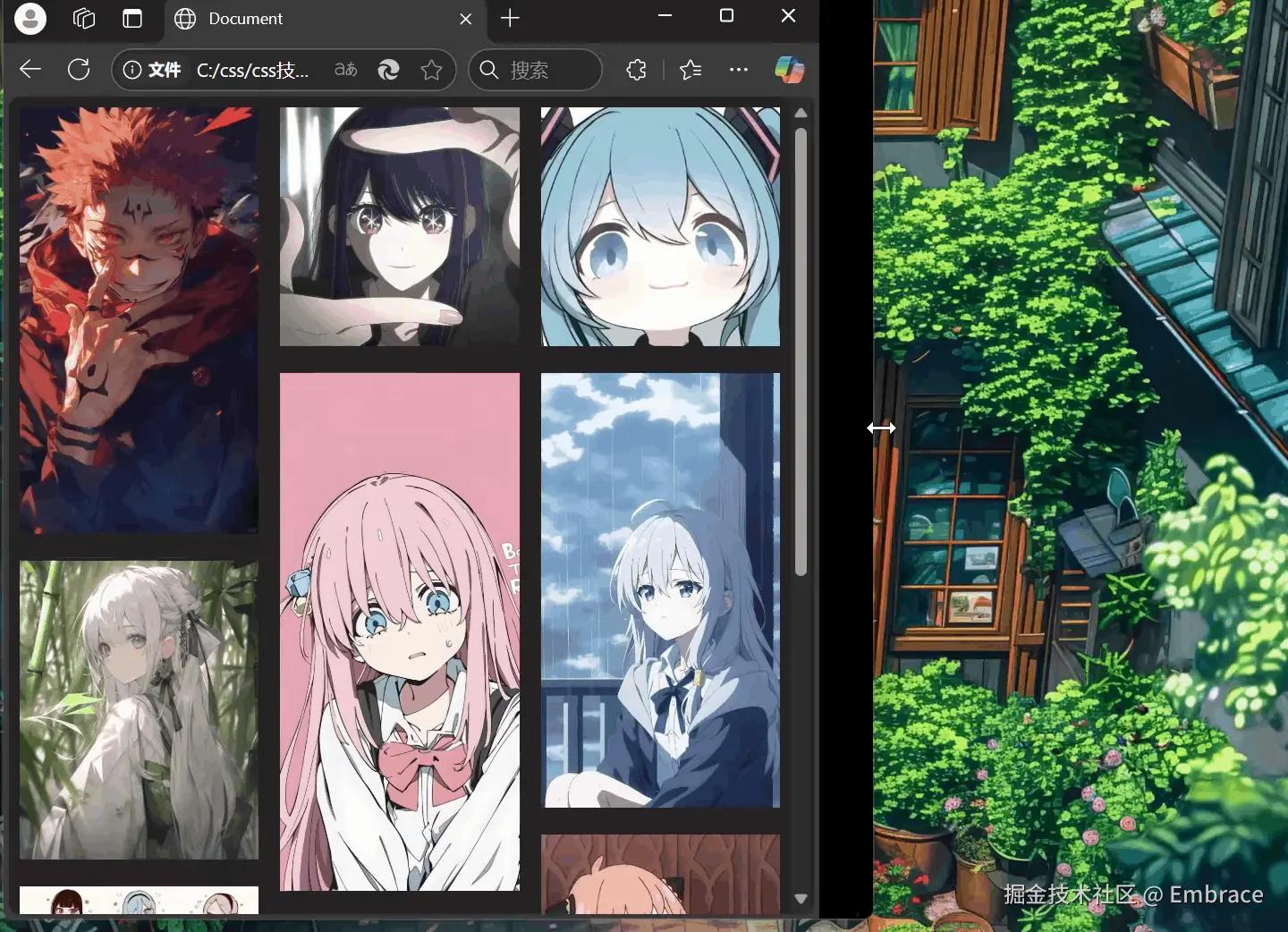Open the file info badge labeled 文件

point(154,70)
